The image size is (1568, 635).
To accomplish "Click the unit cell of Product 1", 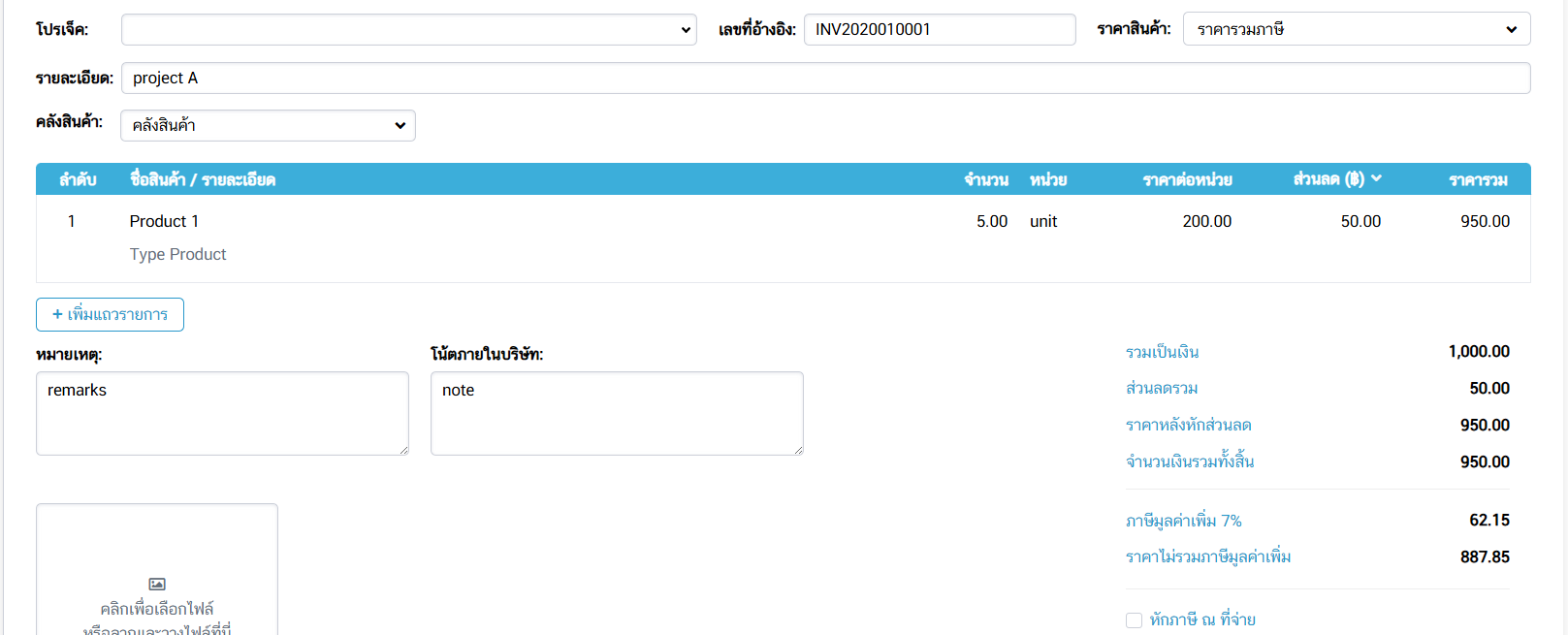I will 1043,221.
